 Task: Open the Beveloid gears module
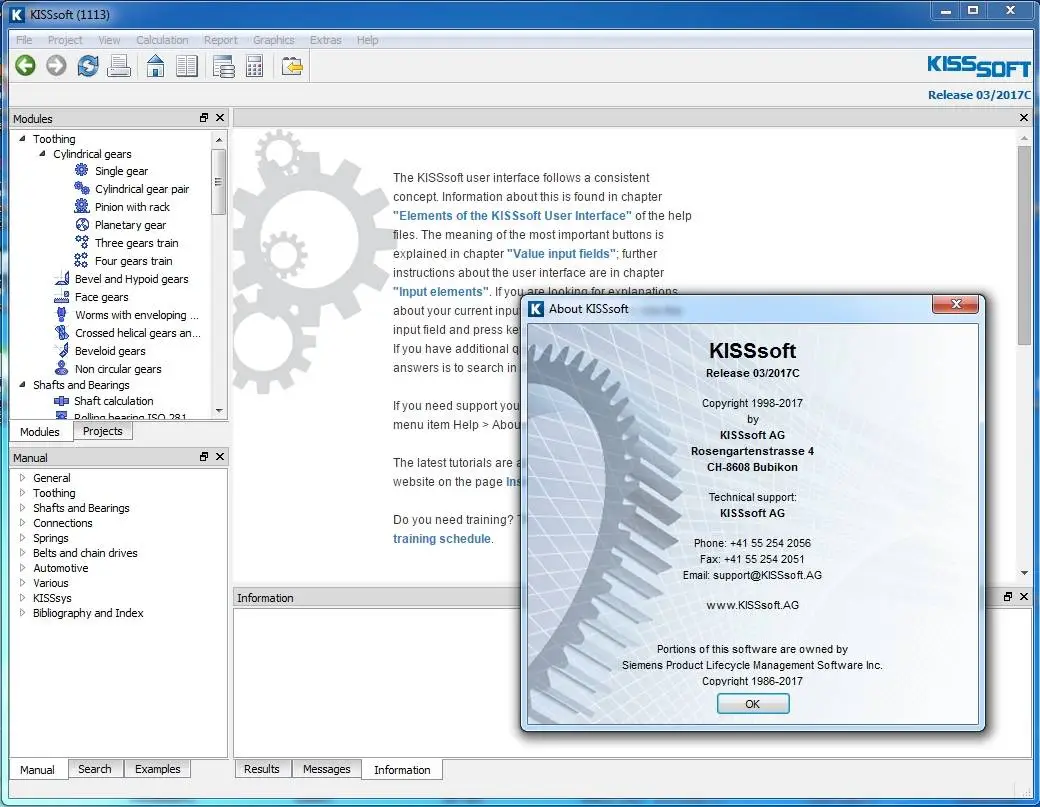[x=109, y=351]
